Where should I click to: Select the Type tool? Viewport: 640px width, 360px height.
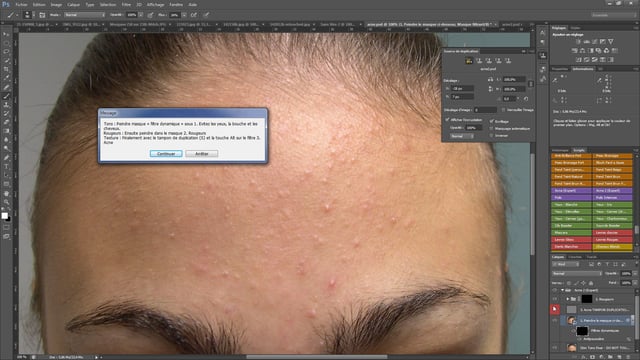[x=6, y=167]
